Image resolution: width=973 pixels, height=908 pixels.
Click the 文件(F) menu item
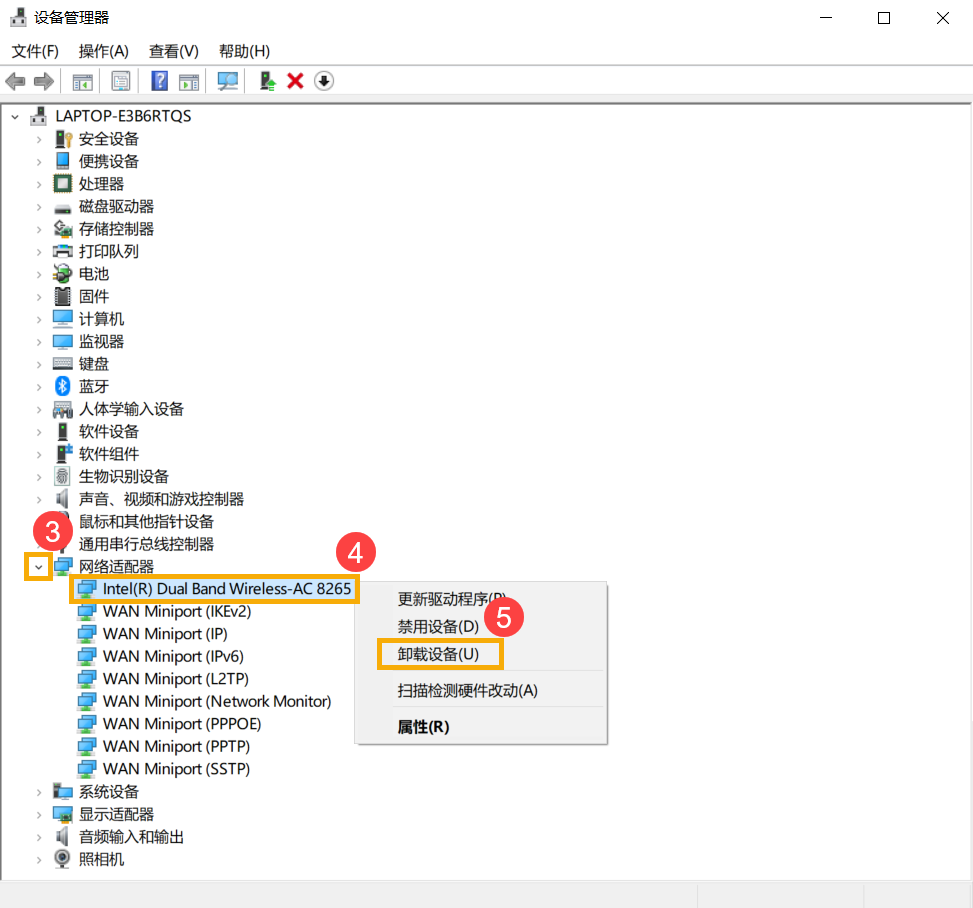35,51
